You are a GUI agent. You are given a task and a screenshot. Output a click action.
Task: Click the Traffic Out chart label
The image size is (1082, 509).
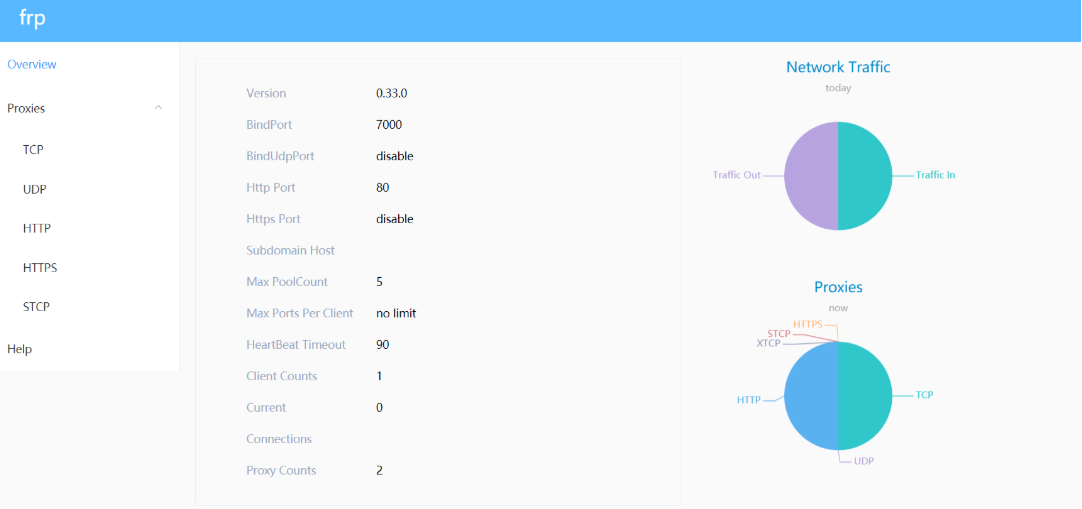click(x=736, y=175)
